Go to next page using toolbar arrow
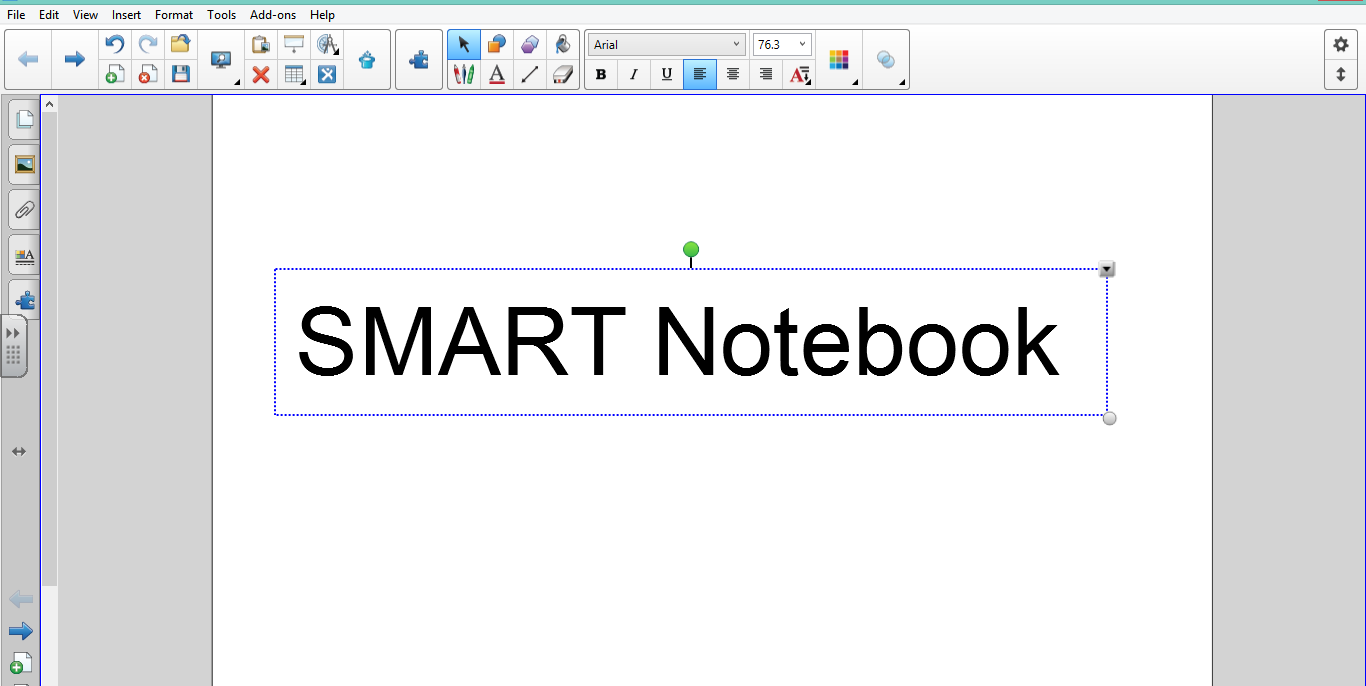The width and height of the screenshot is (1366, 686). pos(75,59)
